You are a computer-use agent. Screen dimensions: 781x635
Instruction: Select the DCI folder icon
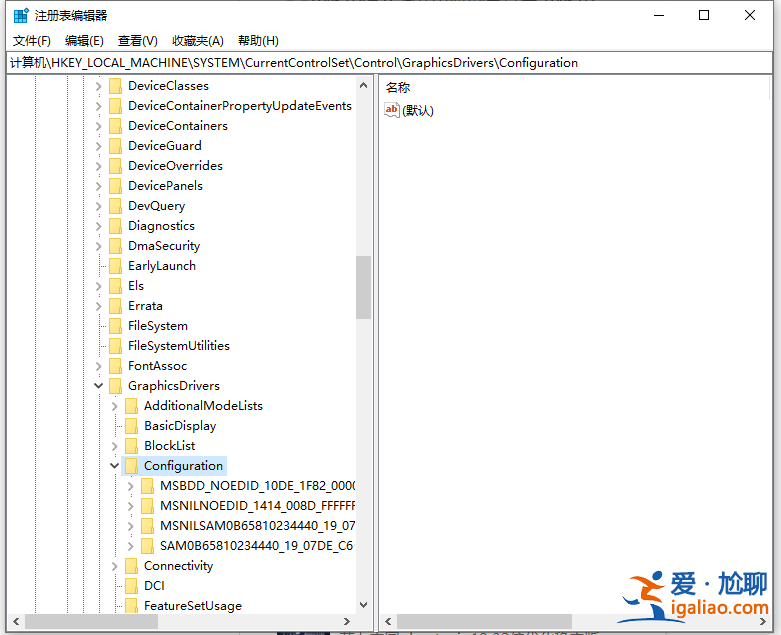(x=131, y=586)
